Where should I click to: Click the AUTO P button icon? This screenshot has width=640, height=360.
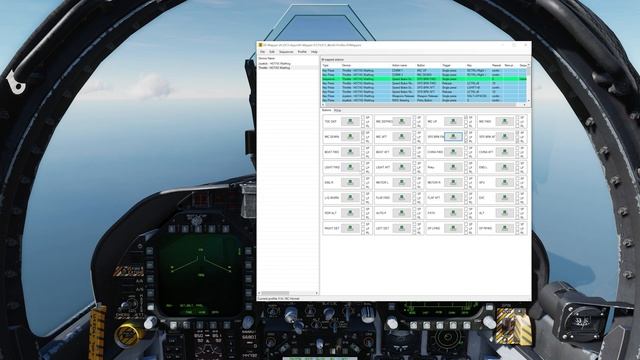click(x=402, y=213)
